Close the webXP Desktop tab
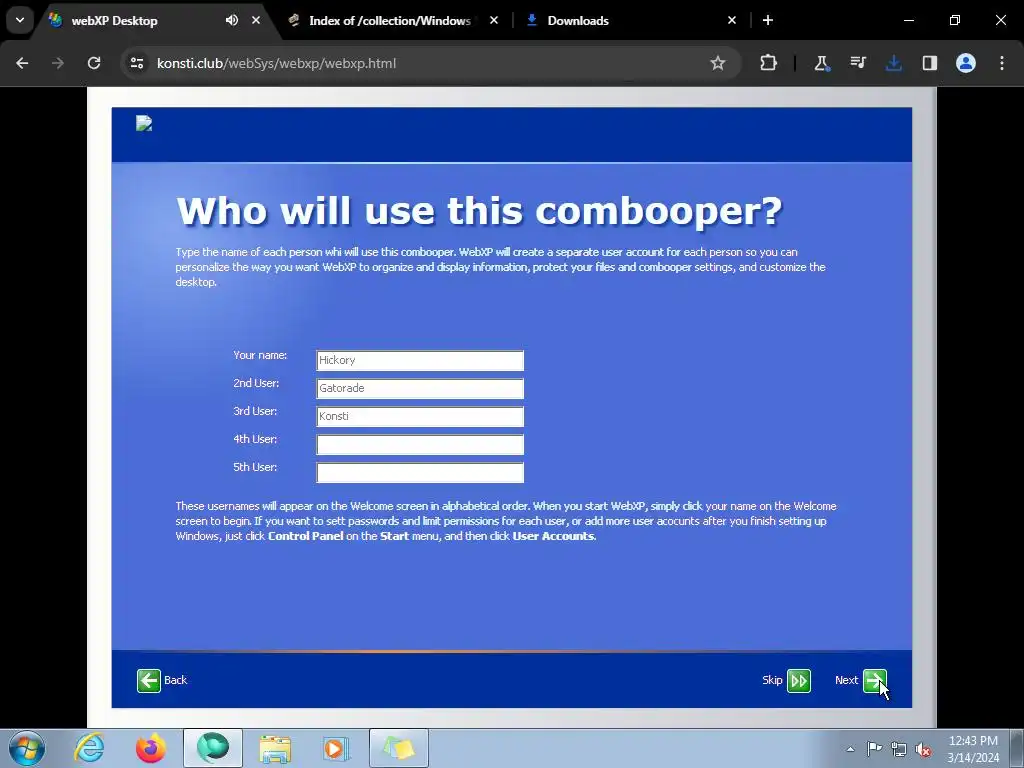 [x=256, y=20]
